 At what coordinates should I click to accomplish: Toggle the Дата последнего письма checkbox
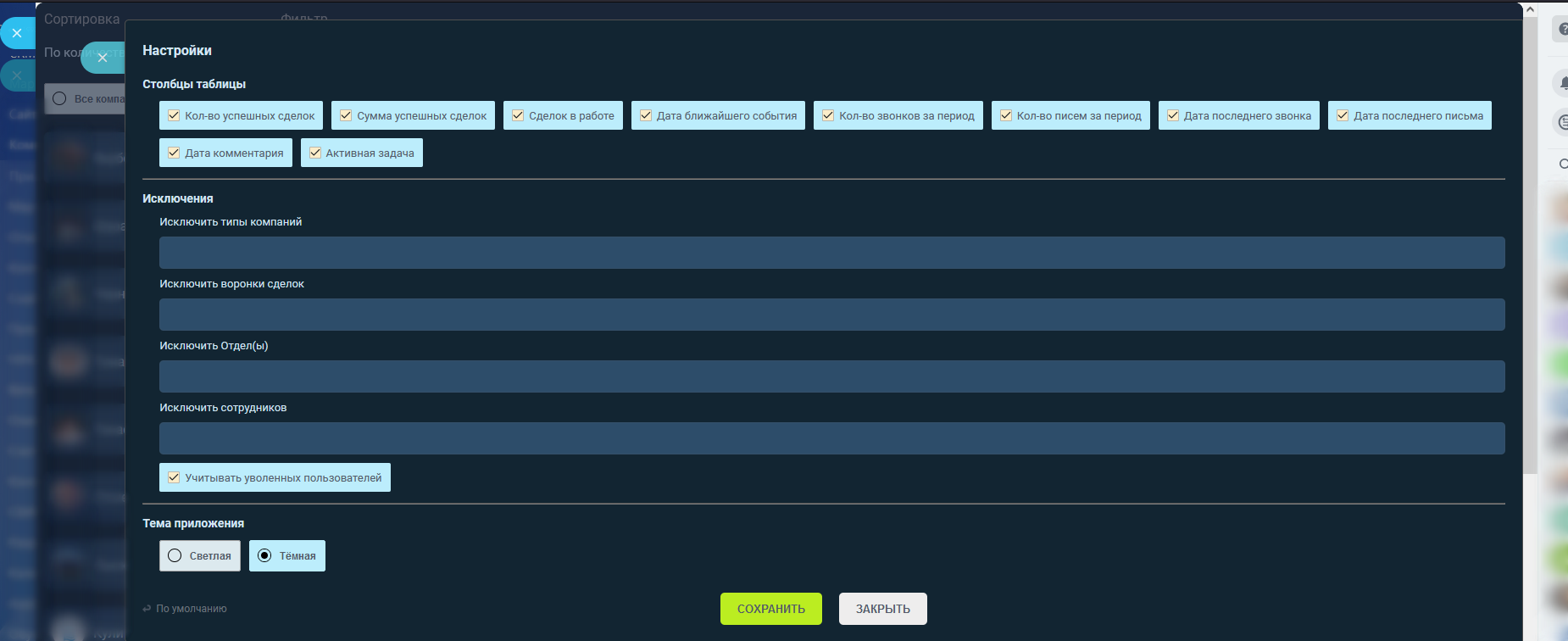[x=1343, y=115]
